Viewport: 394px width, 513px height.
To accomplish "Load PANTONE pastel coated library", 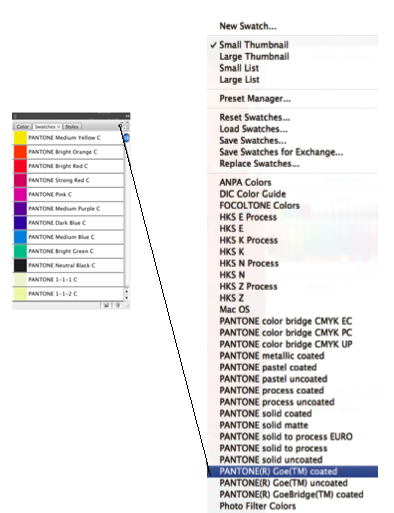I will [x=268, y=367].
